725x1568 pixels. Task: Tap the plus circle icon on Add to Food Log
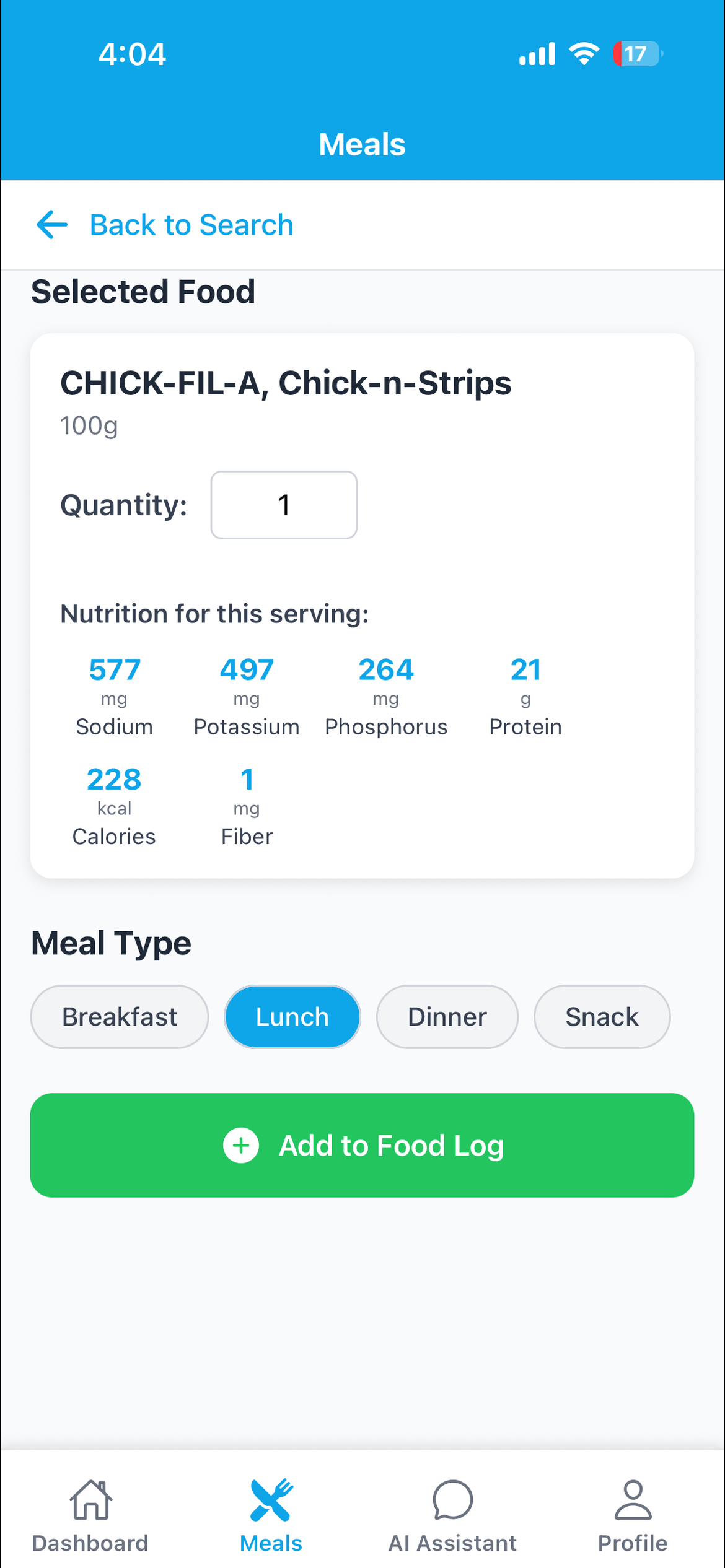pyautogui.click(x=241, y=1145)
